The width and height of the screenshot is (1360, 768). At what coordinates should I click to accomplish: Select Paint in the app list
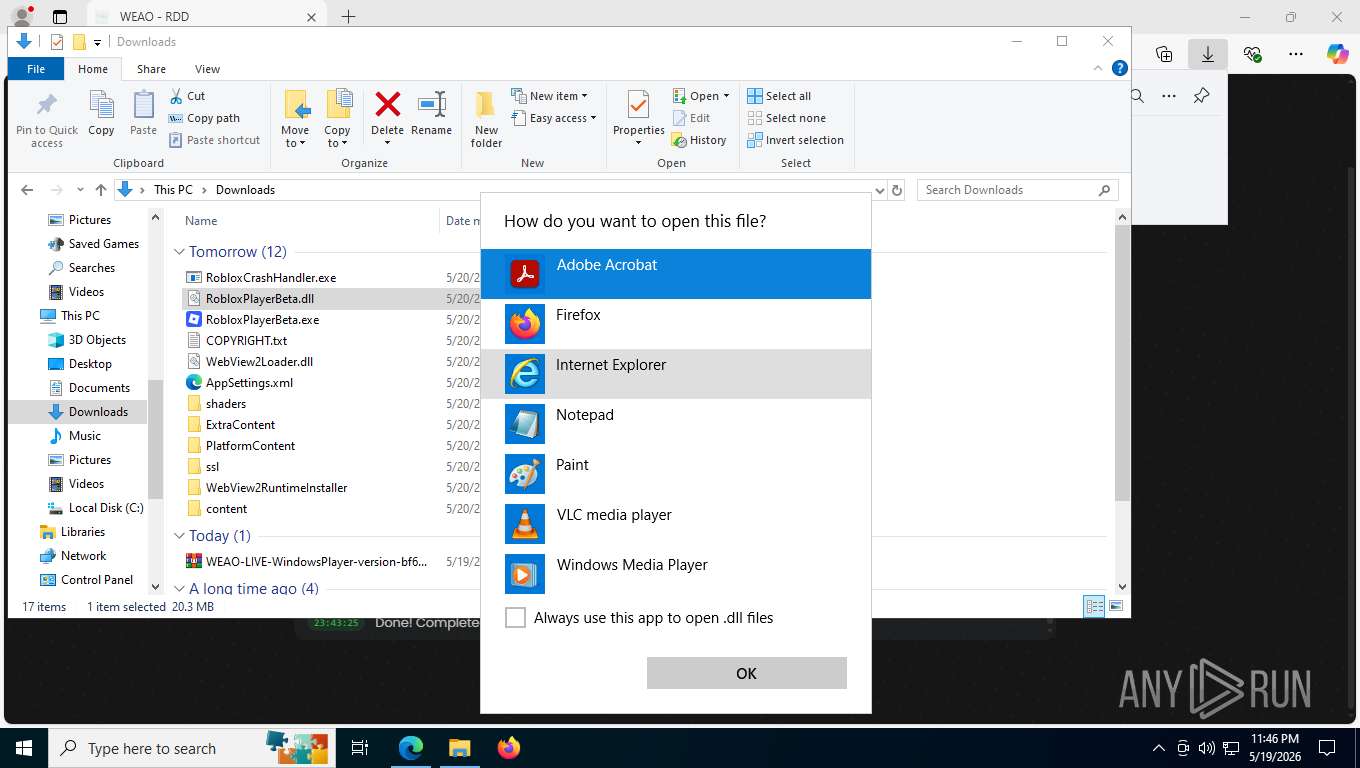676,473
